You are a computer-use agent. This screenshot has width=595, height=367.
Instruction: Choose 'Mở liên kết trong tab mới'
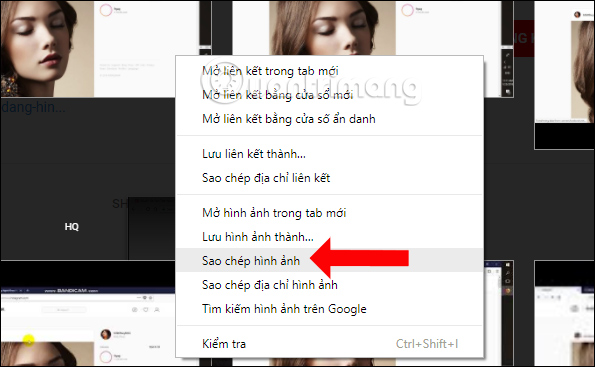click(x=329, y=71)
